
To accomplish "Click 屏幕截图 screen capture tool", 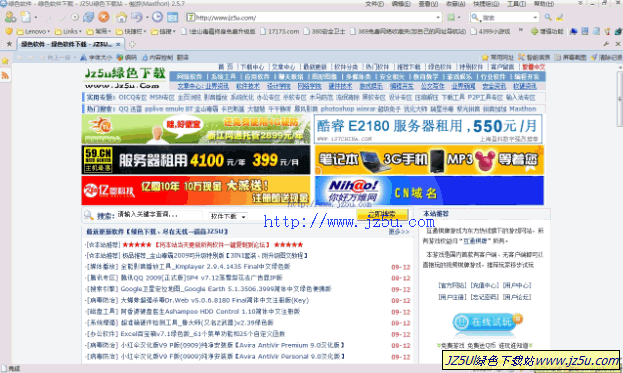I will pos(571,58).
